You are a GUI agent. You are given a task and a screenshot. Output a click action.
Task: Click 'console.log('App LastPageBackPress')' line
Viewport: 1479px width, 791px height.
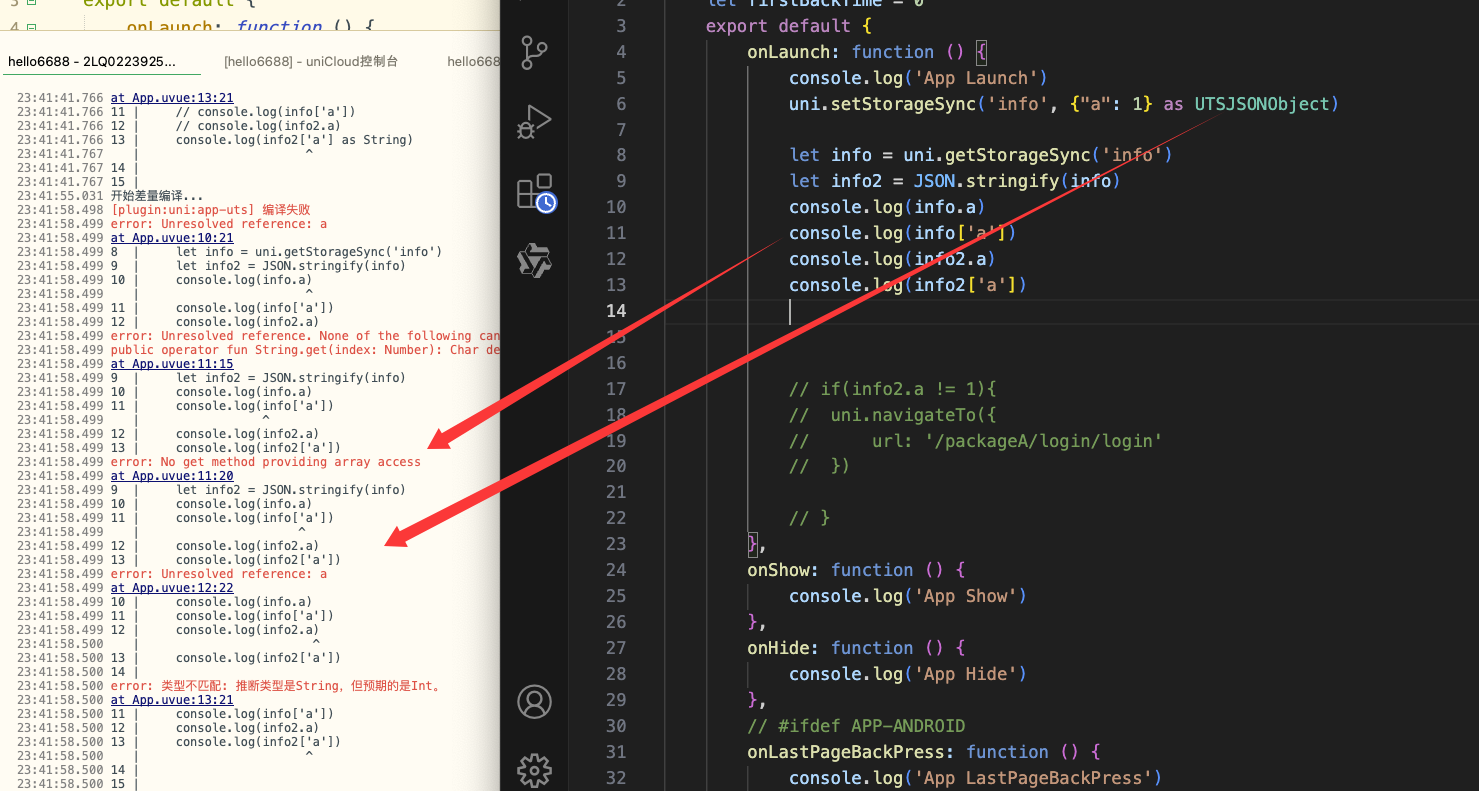point(975,778)
